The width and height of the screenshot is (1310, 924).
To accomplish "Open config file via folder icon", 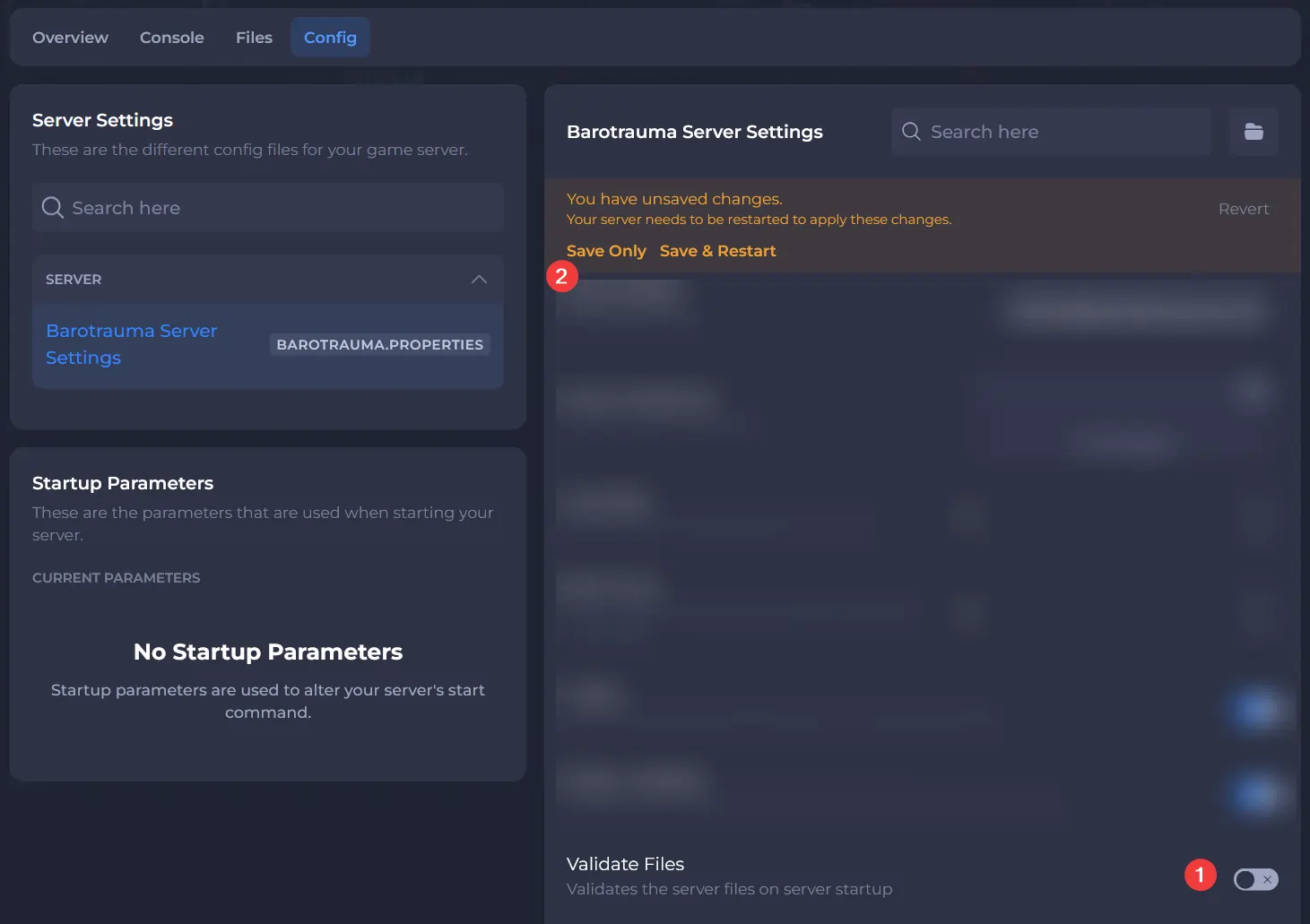I will (1254, 132).
